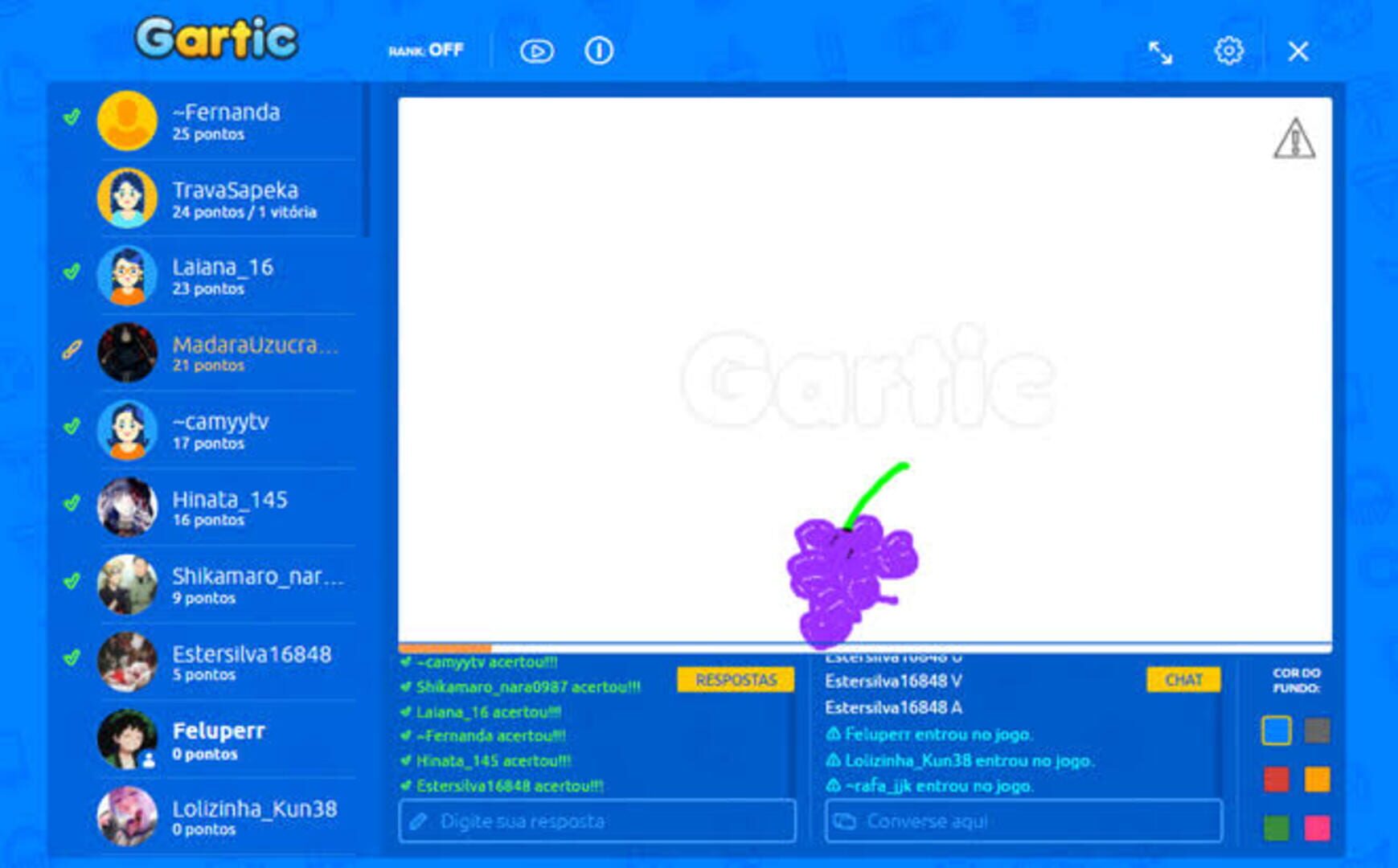Choose the red background color swatch
The height and width of the screenshot is (868, 1398).
(x=1277, y=779)
